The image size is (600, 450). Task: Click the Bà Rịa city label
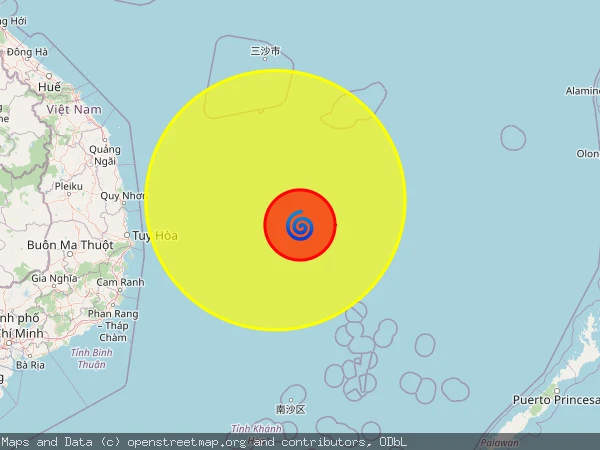pos(30,365)
